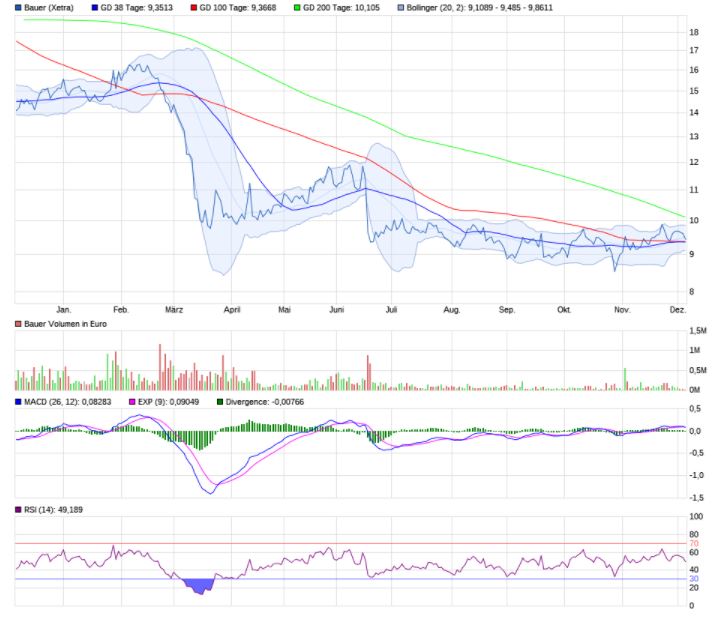Click the 'GD 38 Tage: 9,3513' label
This screenshot has width=720, height=620.
point(136,7)
